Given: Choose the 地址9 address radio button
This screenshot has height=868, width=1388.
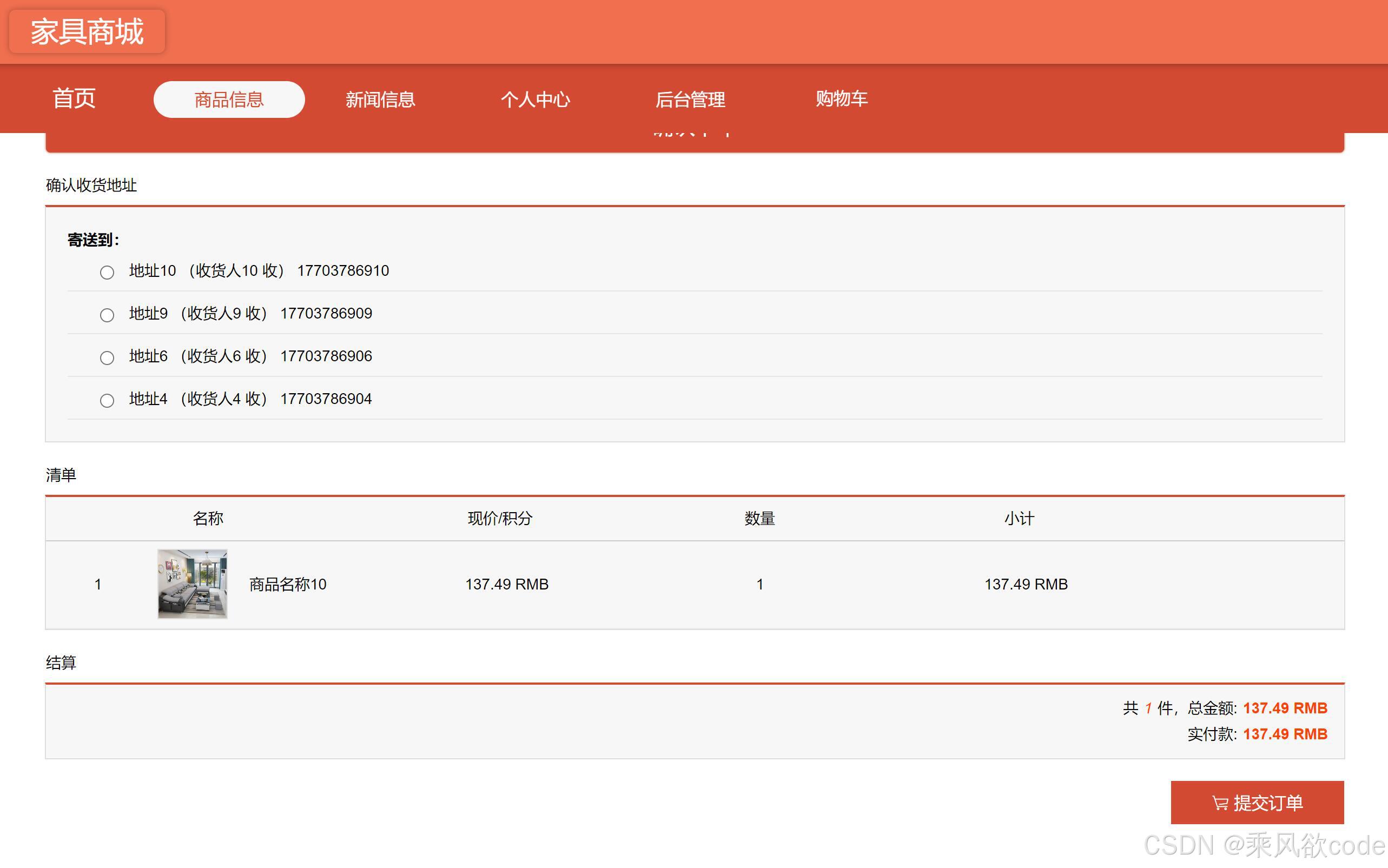Looking at the screenshot, I should [x=107, y=315].
